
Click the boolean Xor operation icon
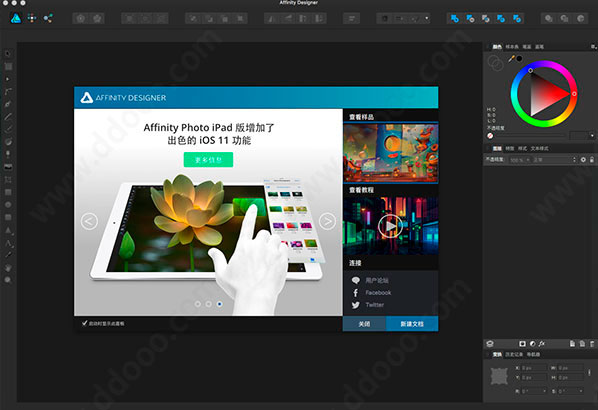click(501, 18)
